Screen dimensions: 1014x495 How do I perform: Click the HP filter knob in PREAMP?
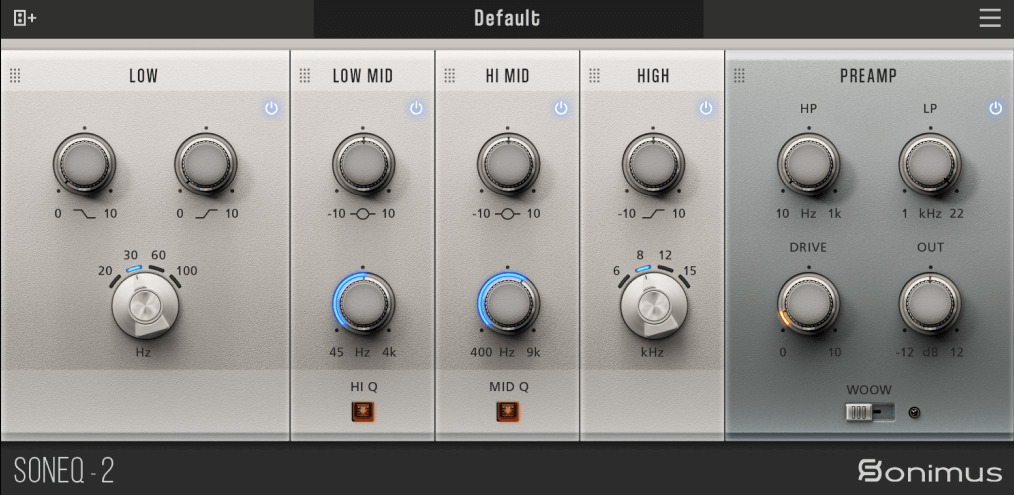[808, 164]
